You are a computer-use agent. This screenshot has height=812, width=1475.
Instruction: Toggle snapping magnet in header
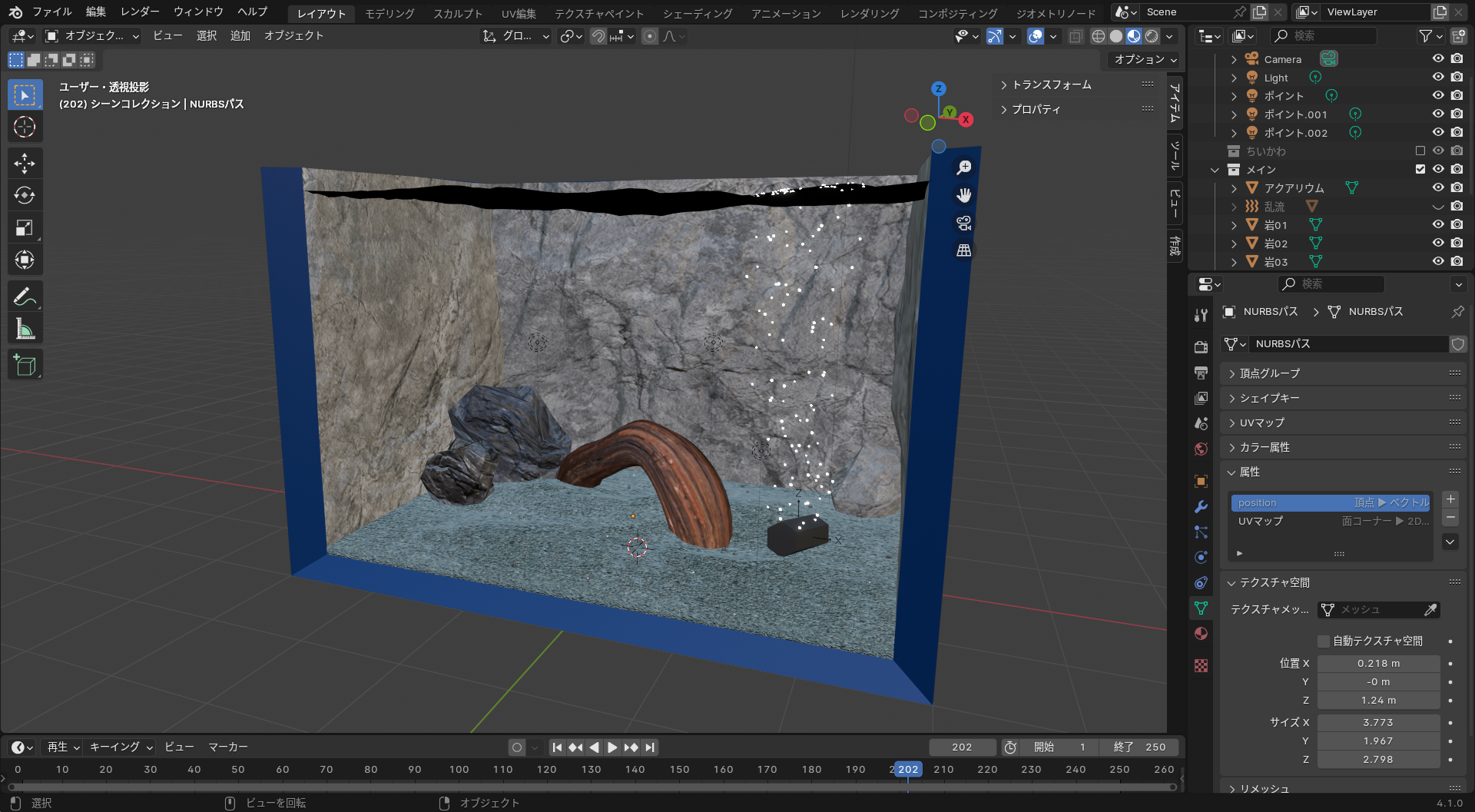(598, 36)
